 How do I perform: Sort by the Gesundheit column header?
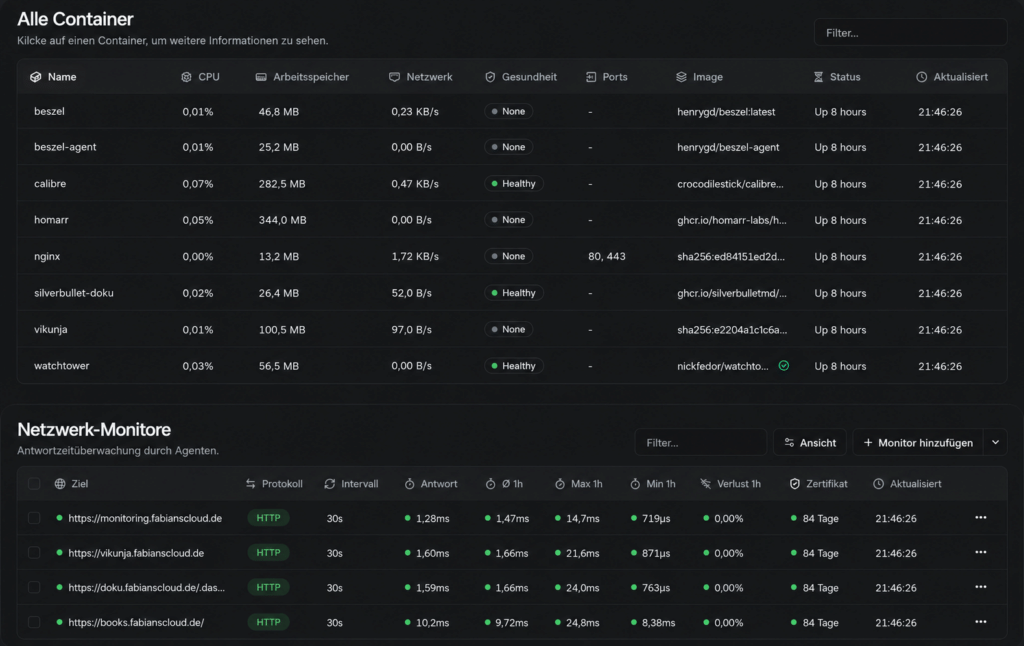coord(520,77)
